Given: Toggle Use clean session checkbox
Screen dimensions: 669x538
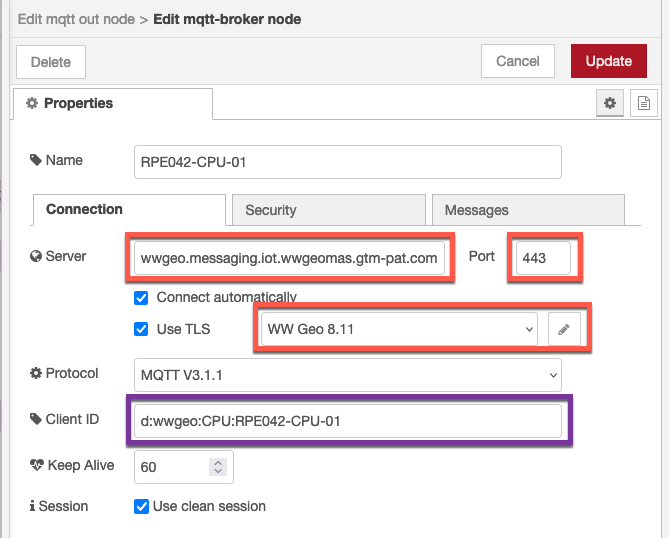Looking at the screenshot, I should [141, 506].
